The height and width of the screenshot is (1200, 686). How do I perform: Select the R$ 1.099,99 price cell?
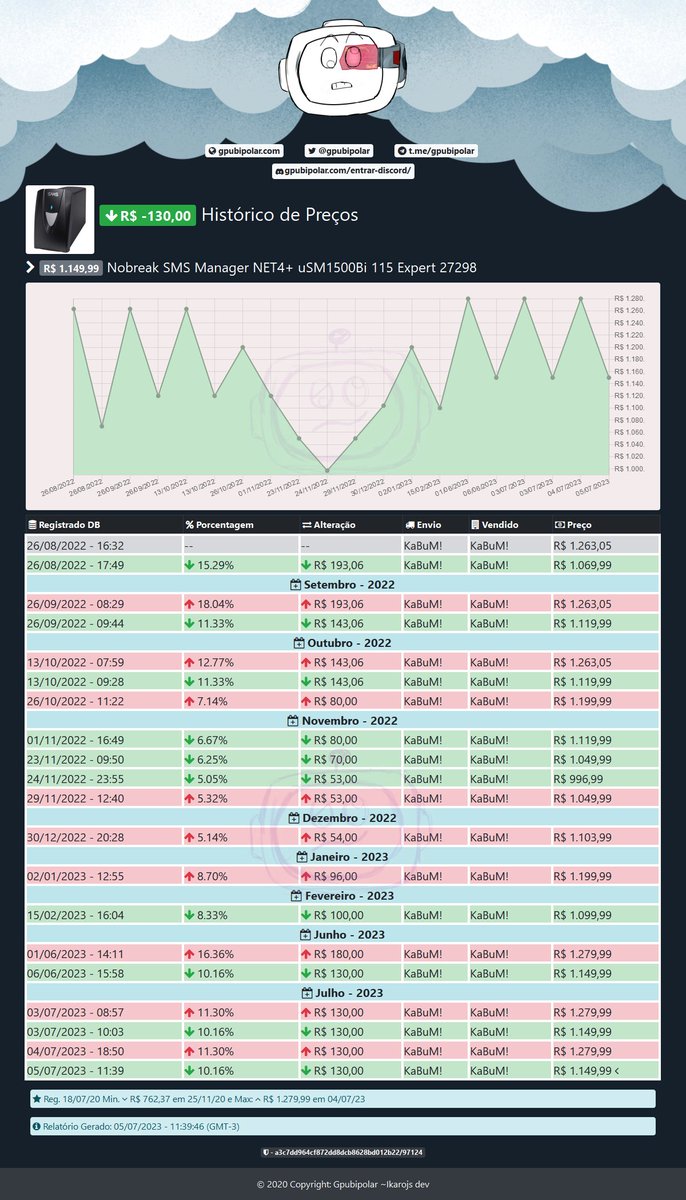(605, 915)
